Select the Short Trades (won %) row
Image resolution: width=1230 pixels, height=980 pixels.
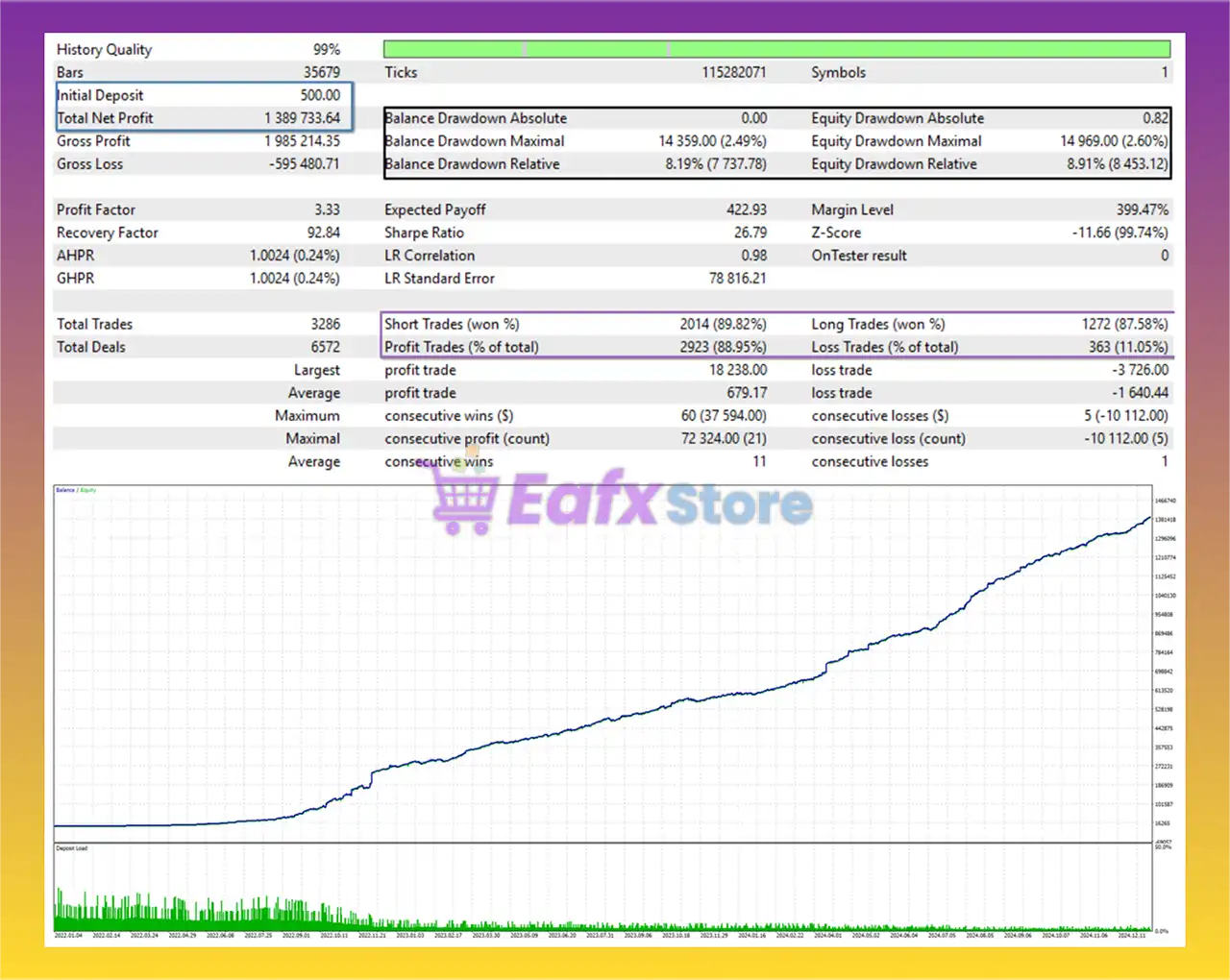point(575,325)
